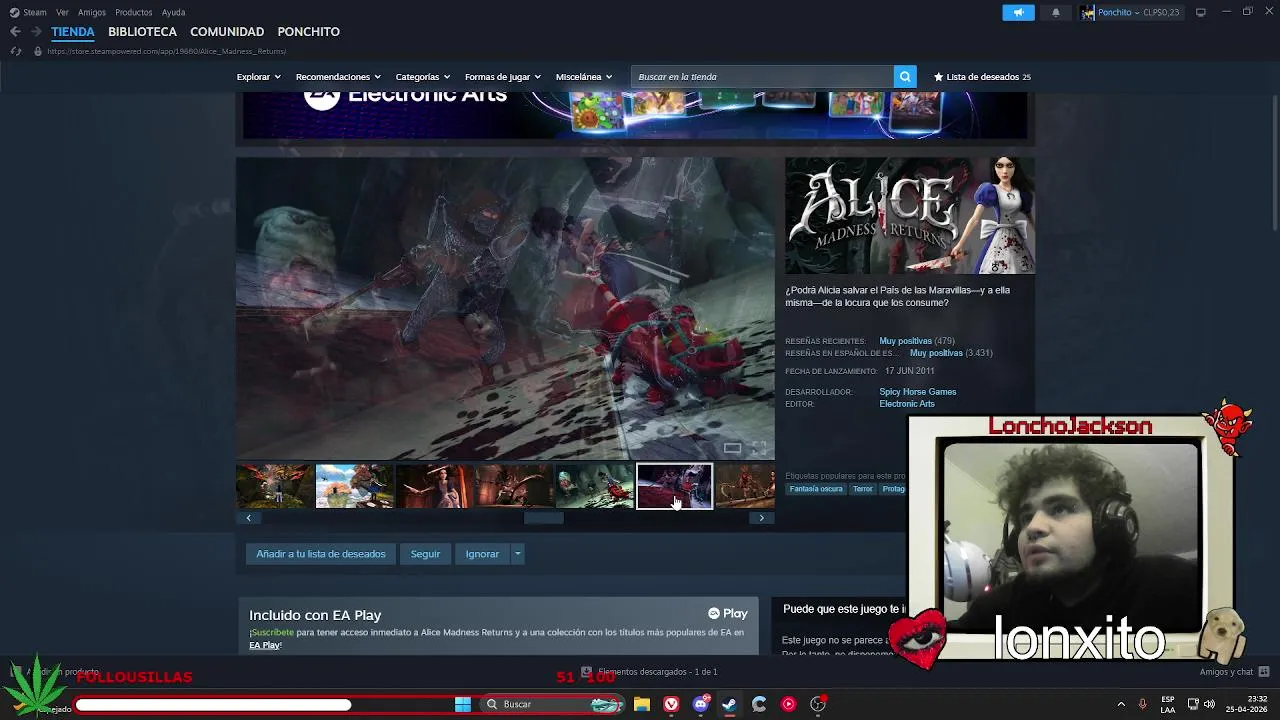Open the Windows Start menu
This screenshot has height=720, width=1280.
point(463,704)
